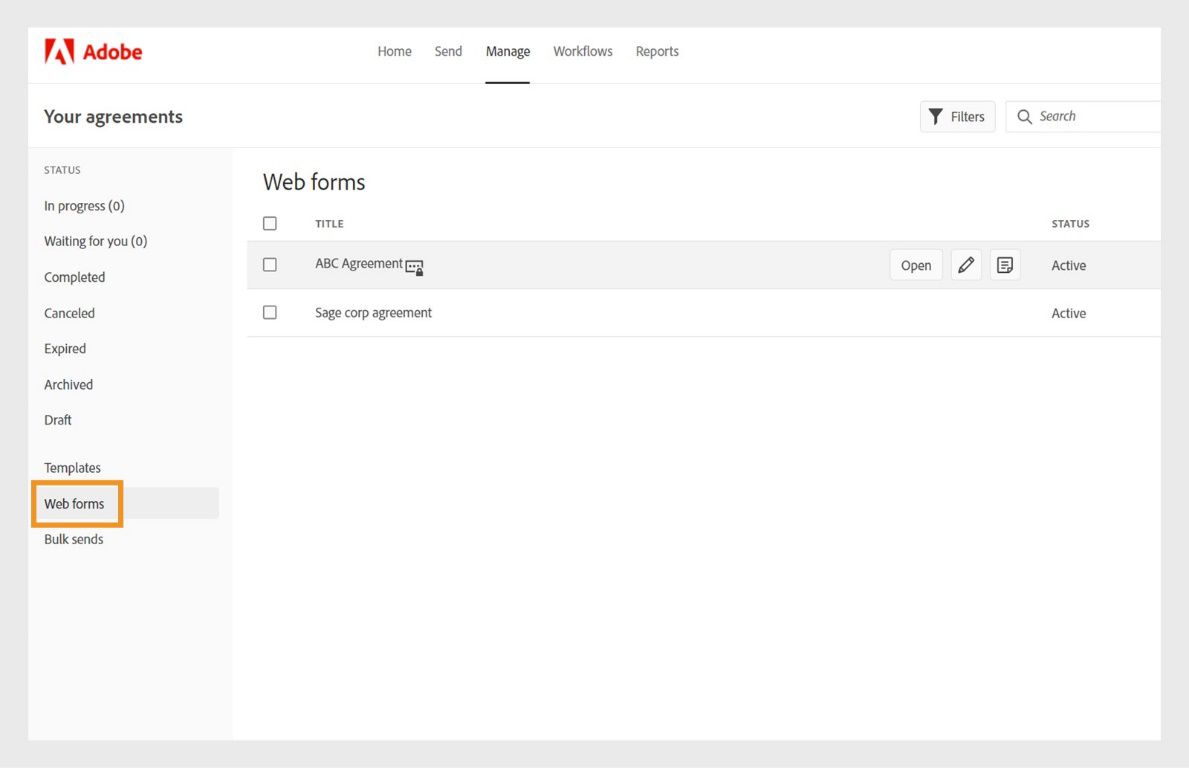Viewport: 1189px width, 768px height.
Task: View Draft agreements in the sidebar
Action: [x=58, y=420]
